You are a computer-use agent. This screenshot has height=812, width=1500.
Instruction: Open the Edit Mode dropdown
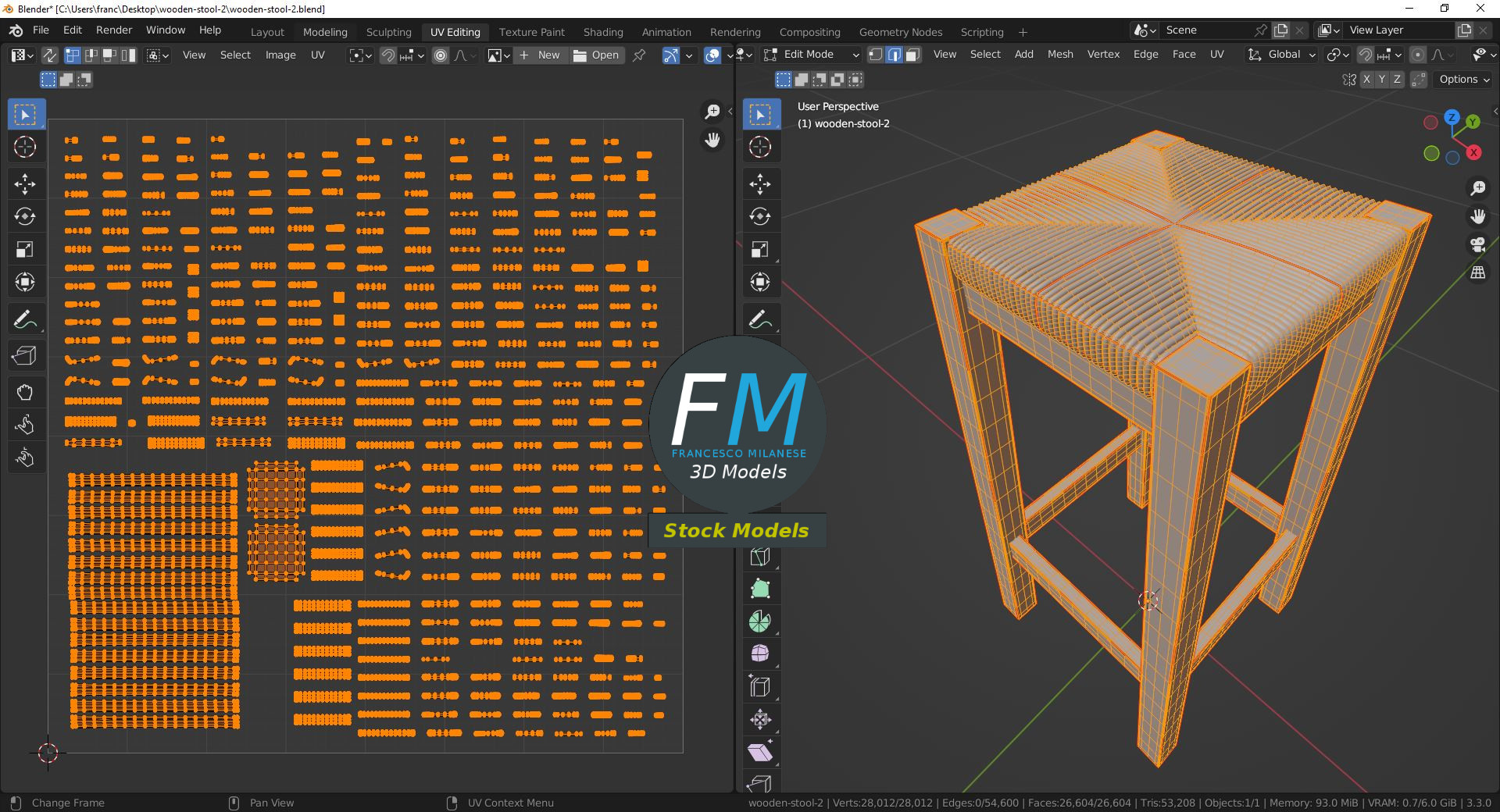(812, 55)
